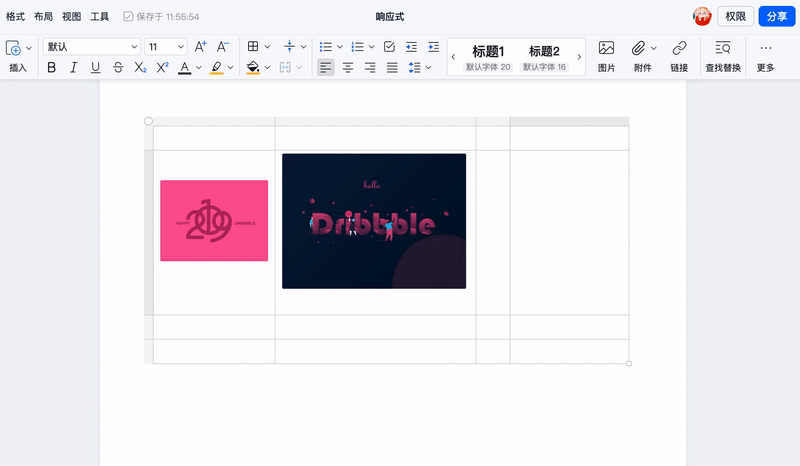Viewport: 800px width, 466px height.
Task: Expand the font color dropdown arrow
Action: [x=198, y=67]
